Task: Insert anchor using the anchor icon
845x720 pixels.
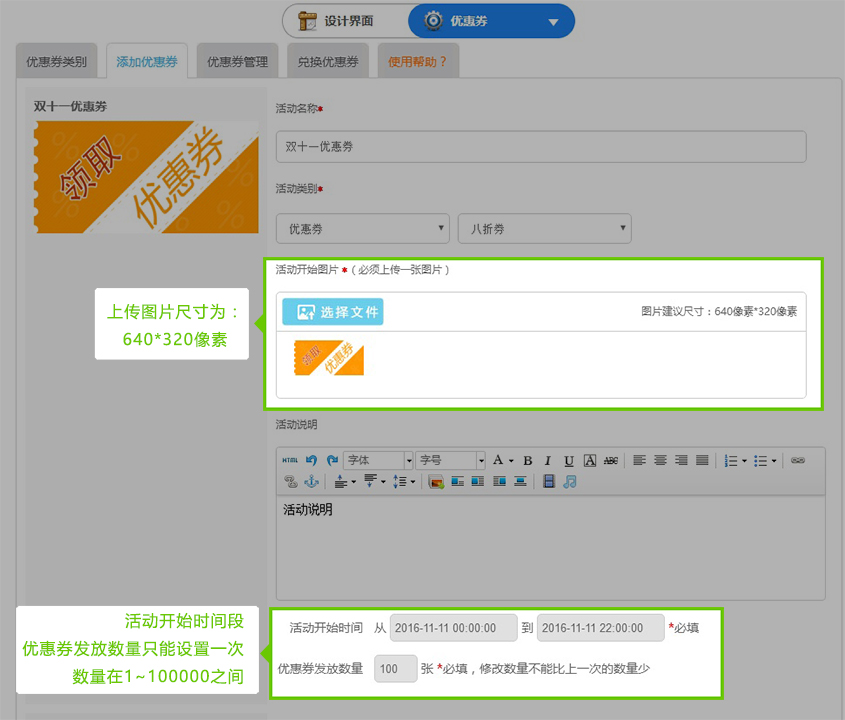Action: [x=310, y=482]
